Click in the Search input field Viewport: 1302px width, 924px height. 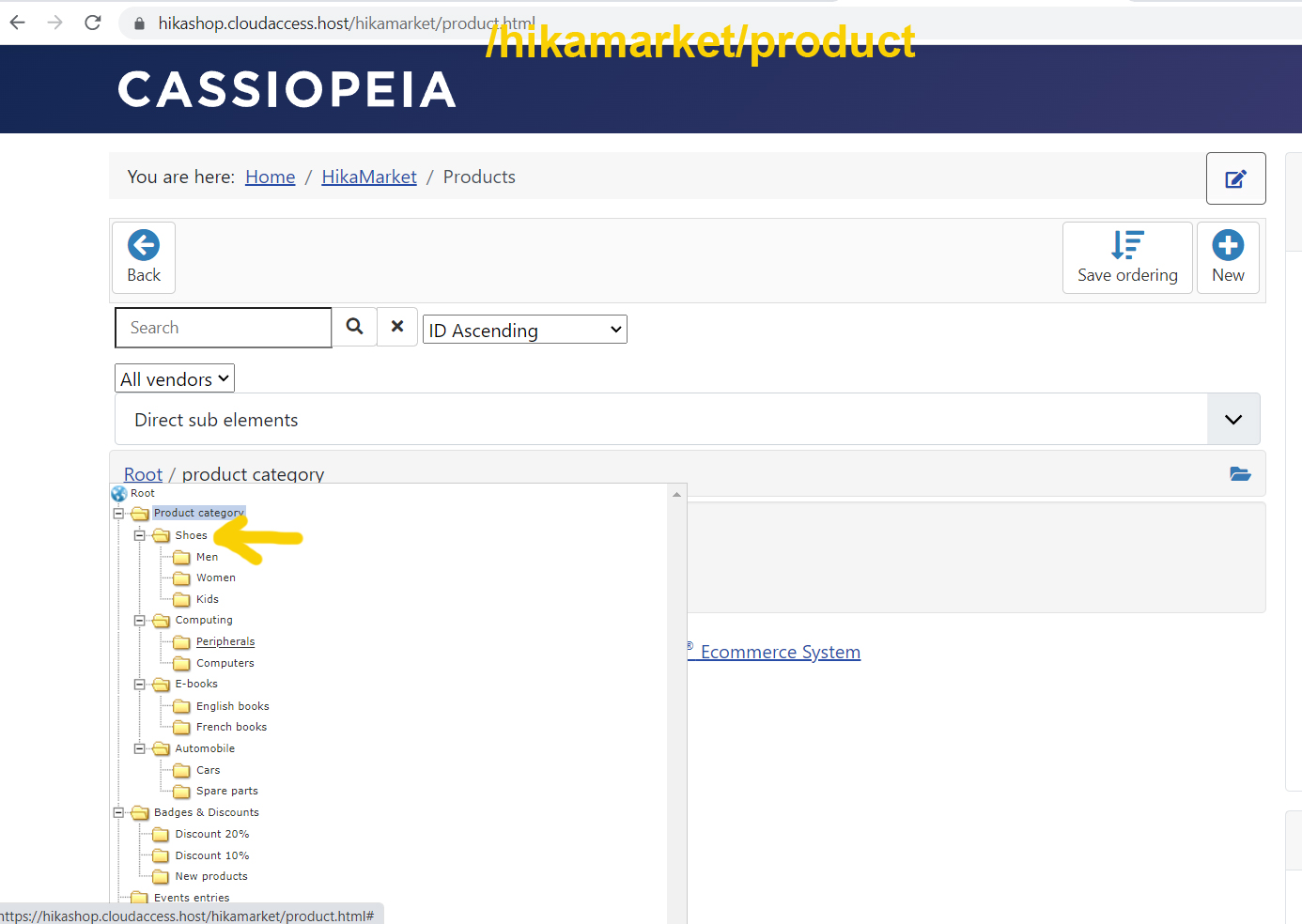click(224, 328)
